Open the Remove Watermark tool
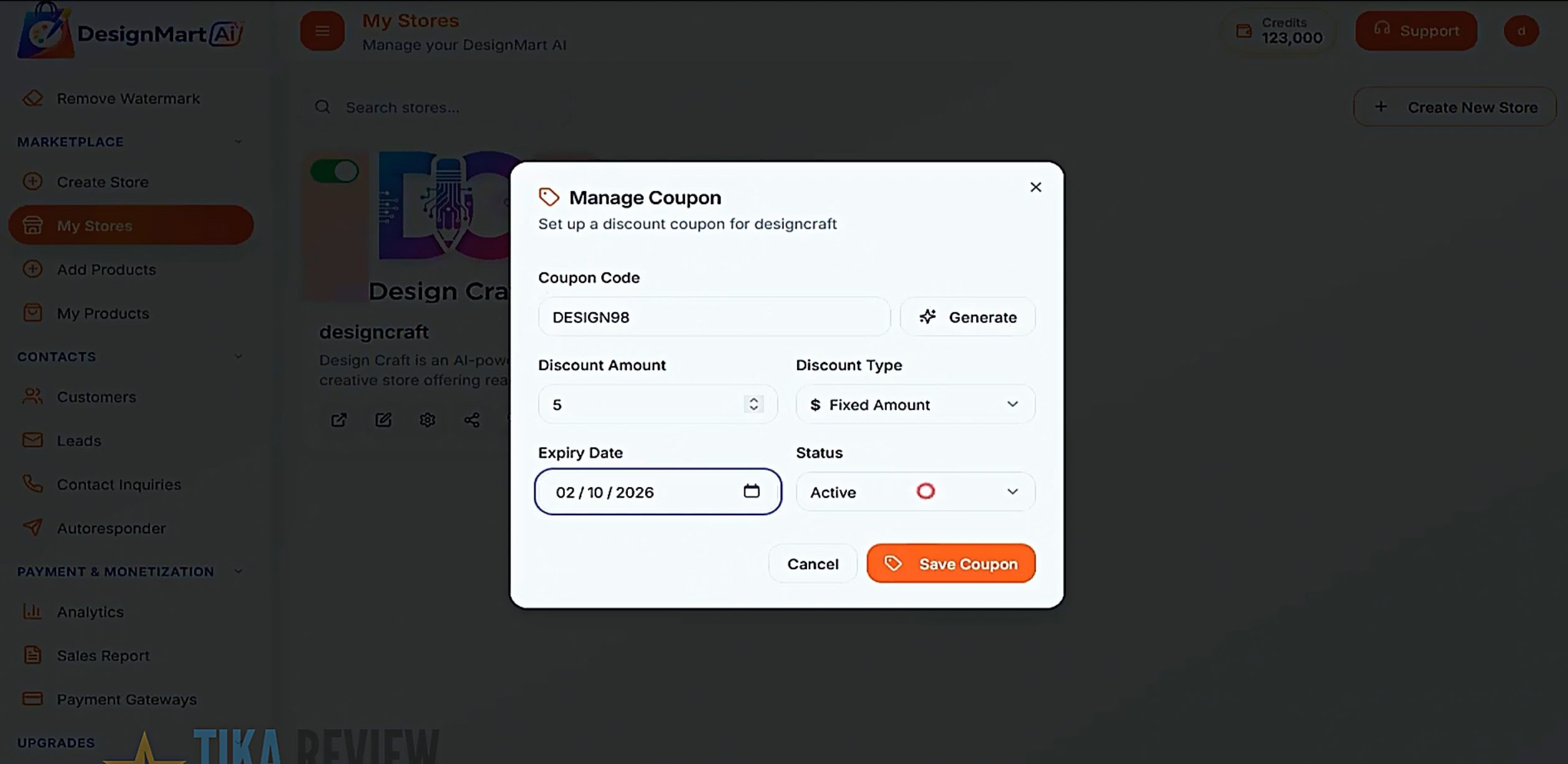 128,98
